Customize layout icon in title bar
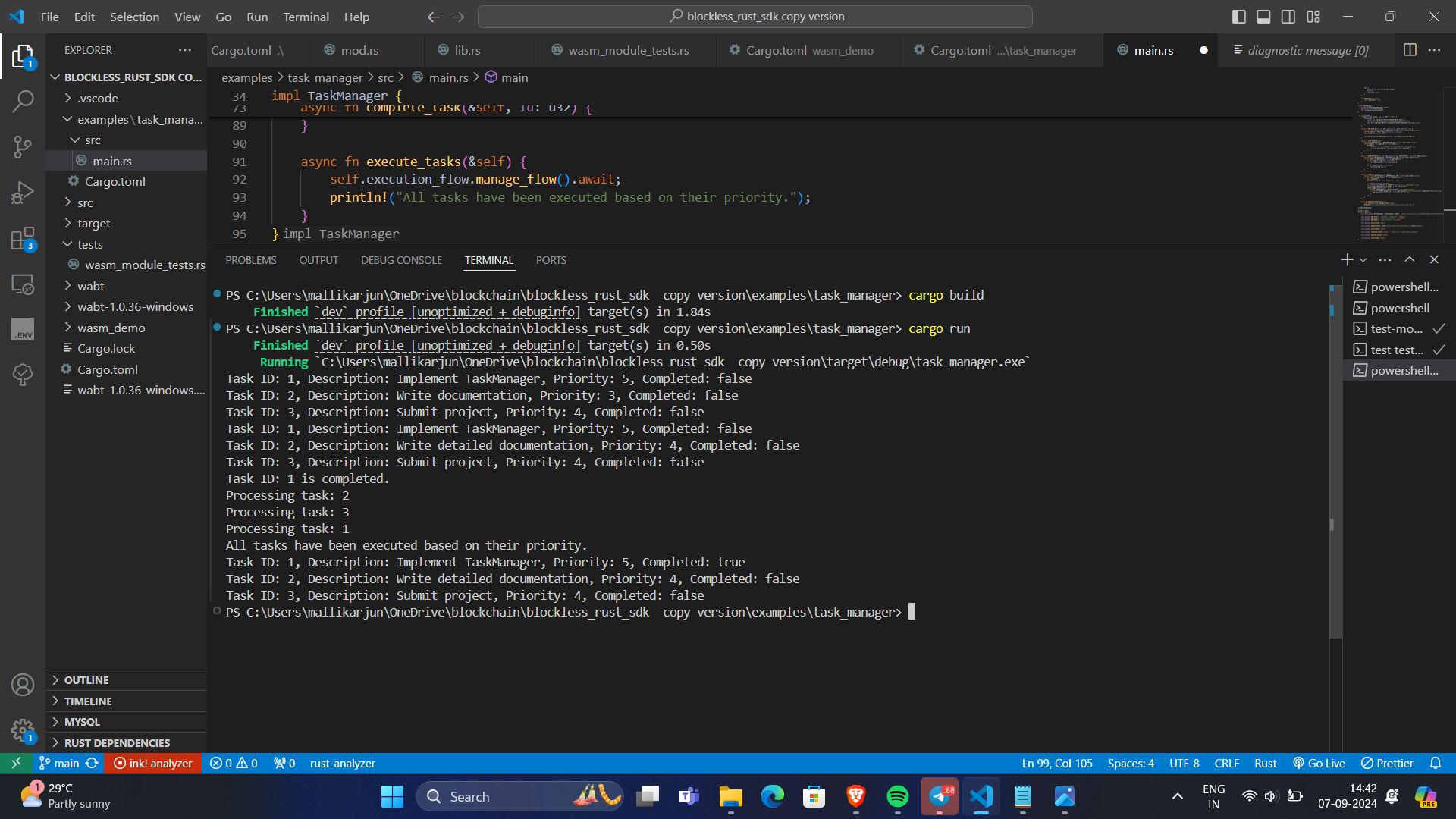 click(1313, 17)
